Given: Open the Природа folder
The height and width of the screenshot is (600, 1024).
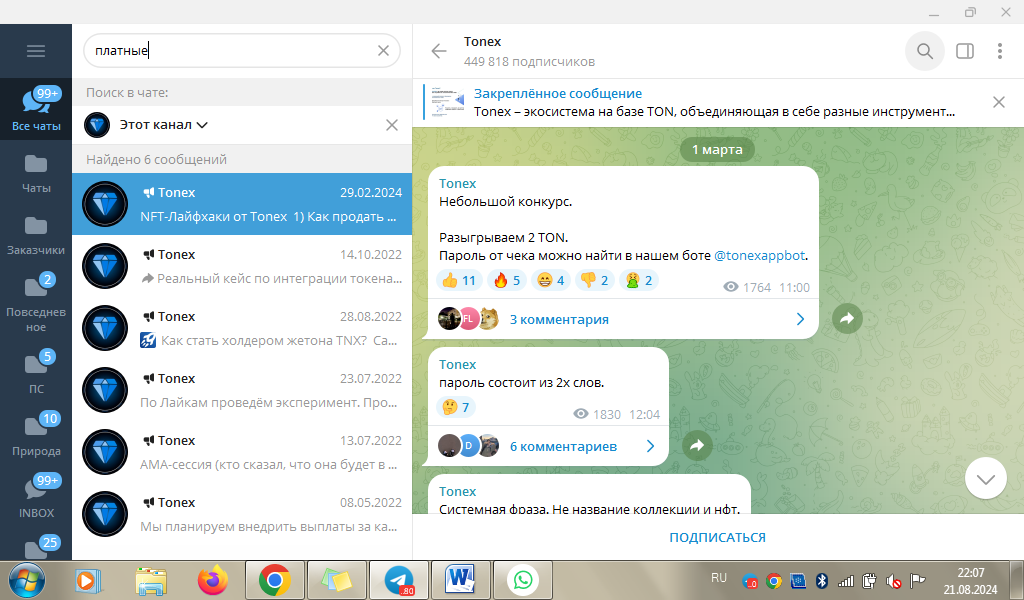Looking at the screenshot, I should click(36, 434).
